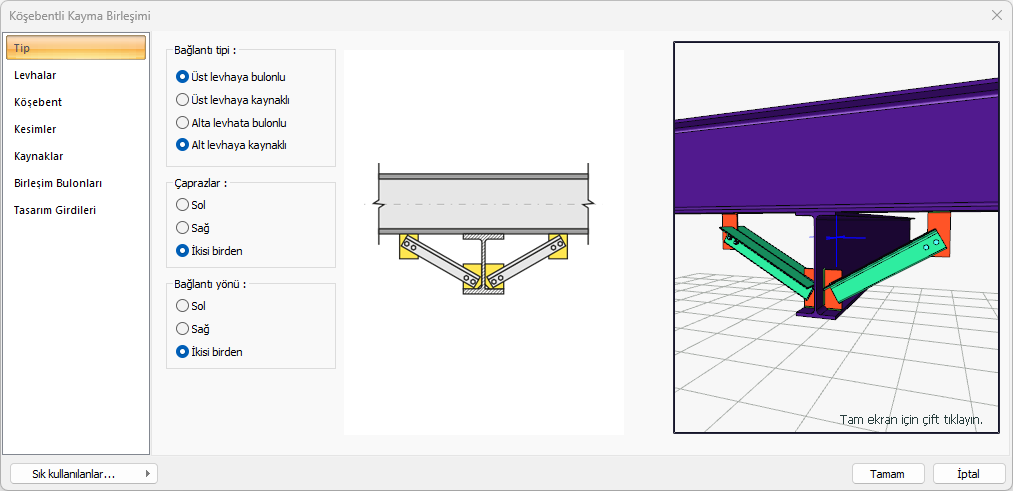
Task: Select 'Sol' under Bağlantı yönü
Action: 182,306
